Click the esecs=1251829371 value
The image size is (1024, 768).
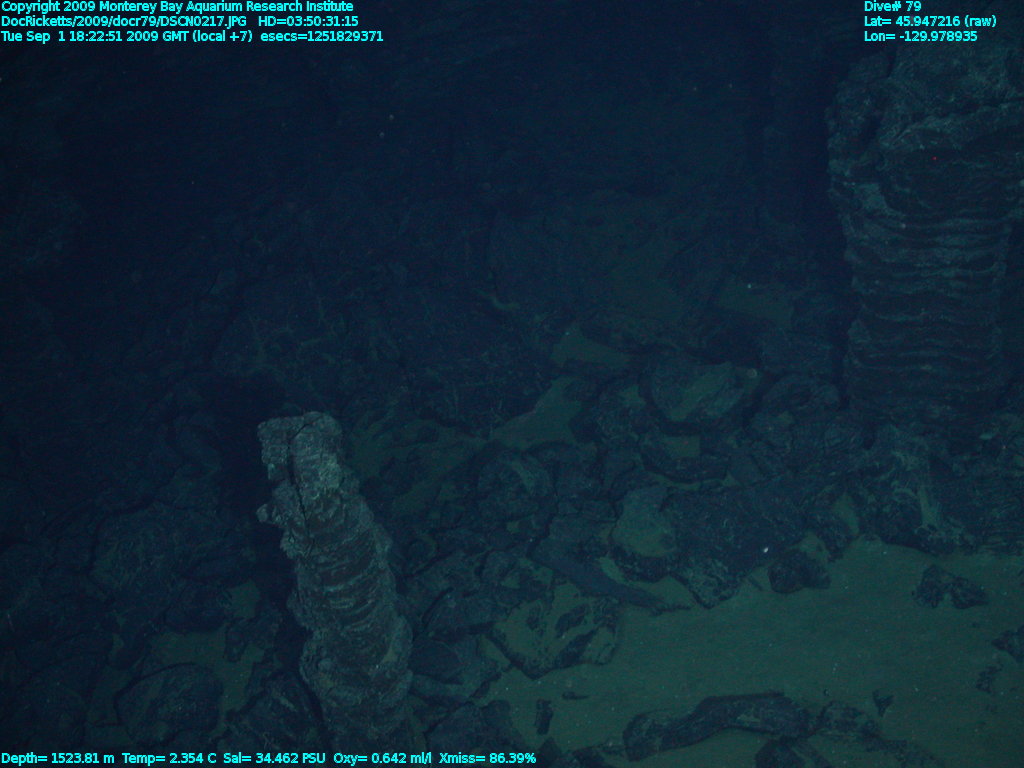click(321, 36)
